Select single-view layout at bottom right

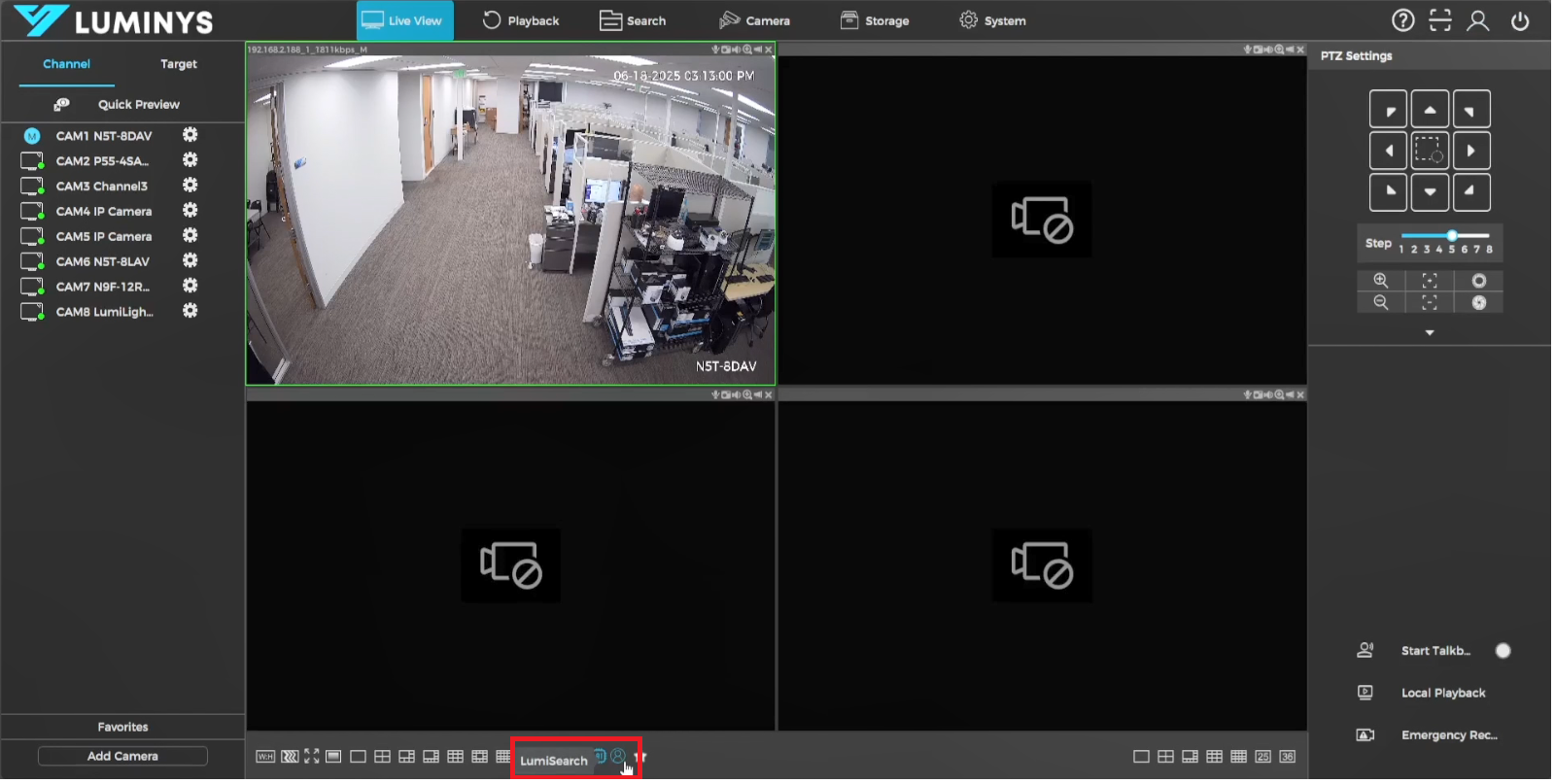click(x=1141, y=757)
